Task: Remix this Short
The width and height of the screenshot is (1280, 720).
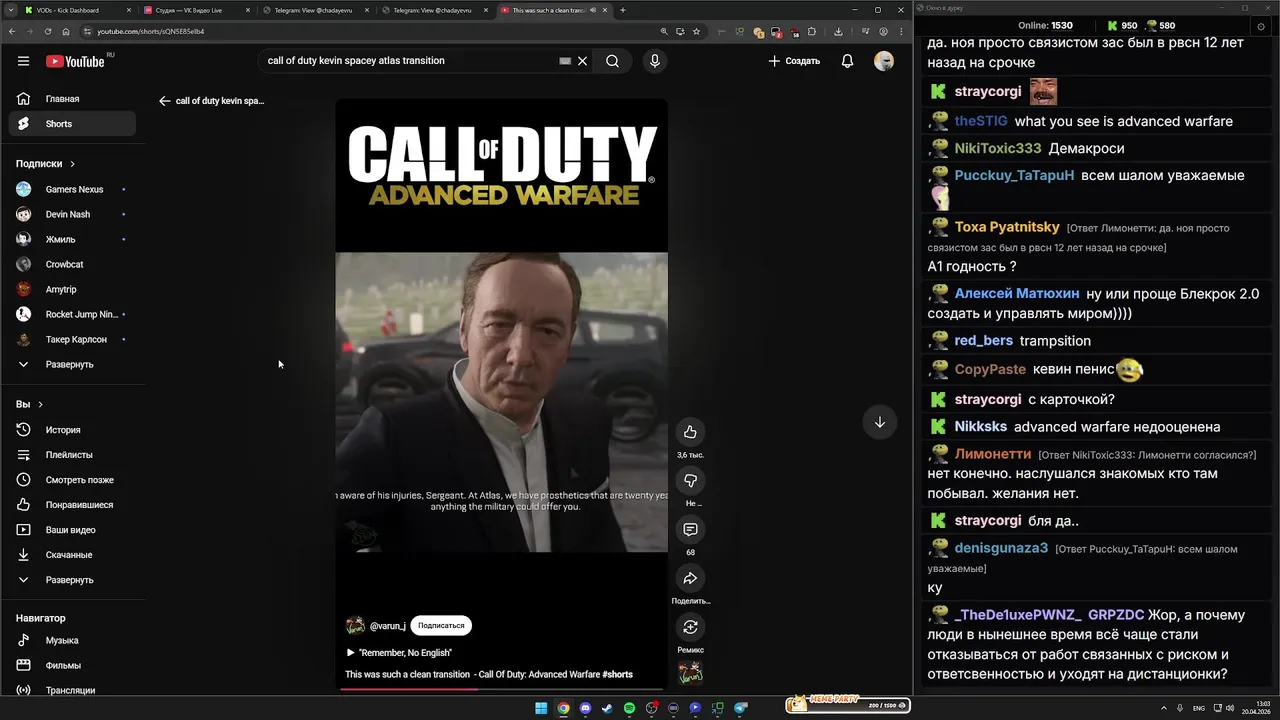Action: tap(690, 627)
